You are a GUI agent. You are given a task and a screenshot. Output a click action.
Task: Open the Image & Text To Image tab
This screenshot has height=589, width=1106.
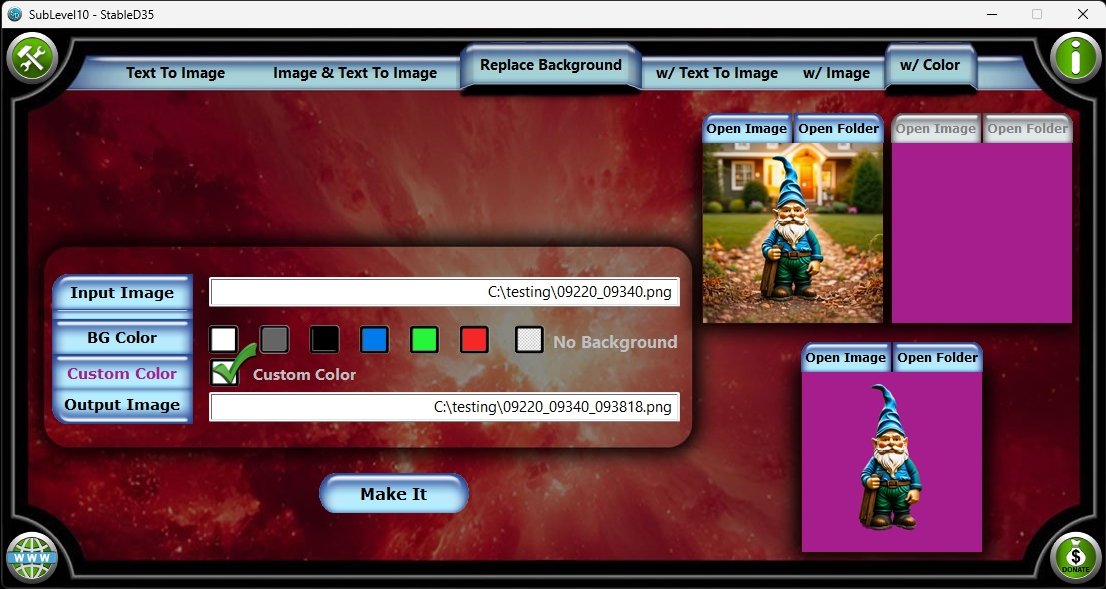pos(355,73)
